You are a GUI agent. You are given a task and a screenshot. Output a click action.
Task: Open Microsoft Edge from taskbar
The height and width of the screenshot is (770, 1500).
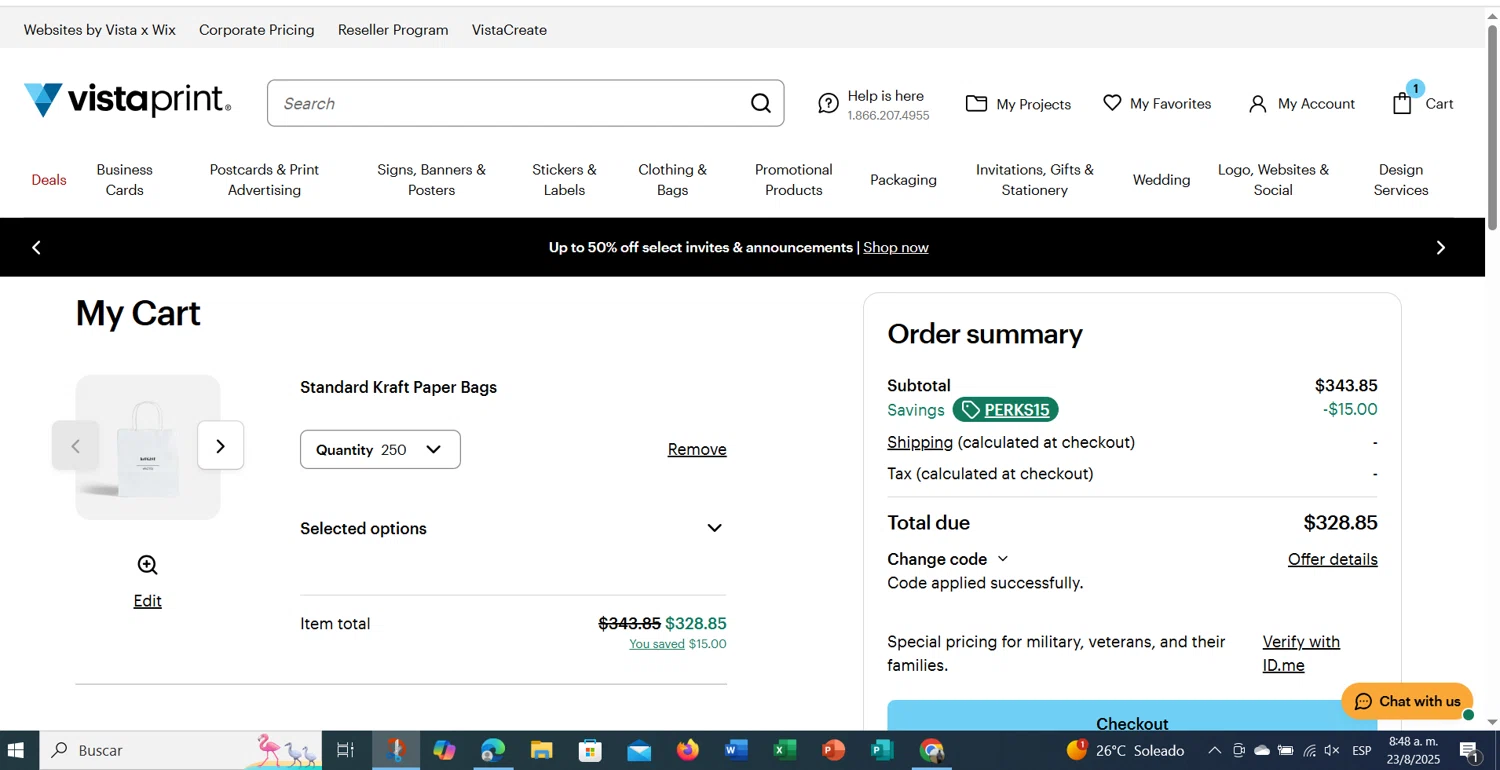point(493,750)
